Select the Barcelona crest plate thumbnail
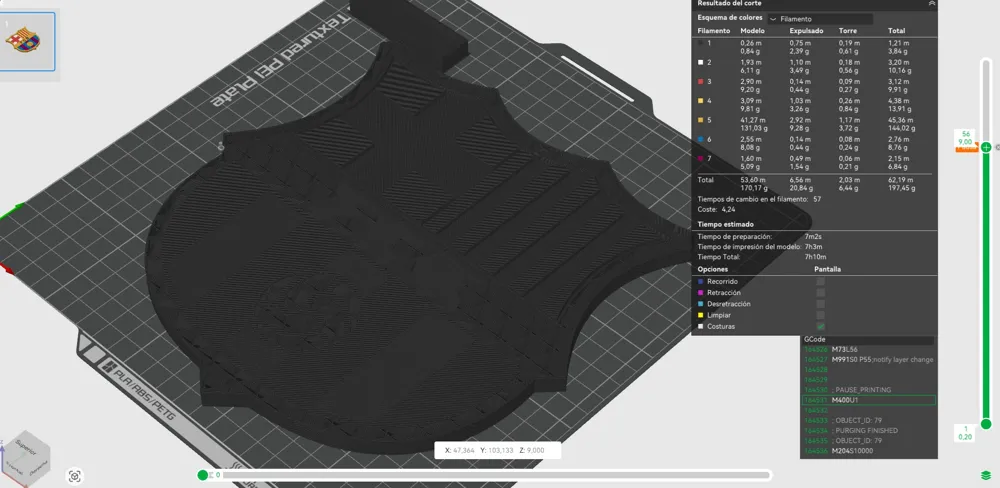Image resolution: width=1000 pixels, height=488 pixels. (x=27, y=40)
